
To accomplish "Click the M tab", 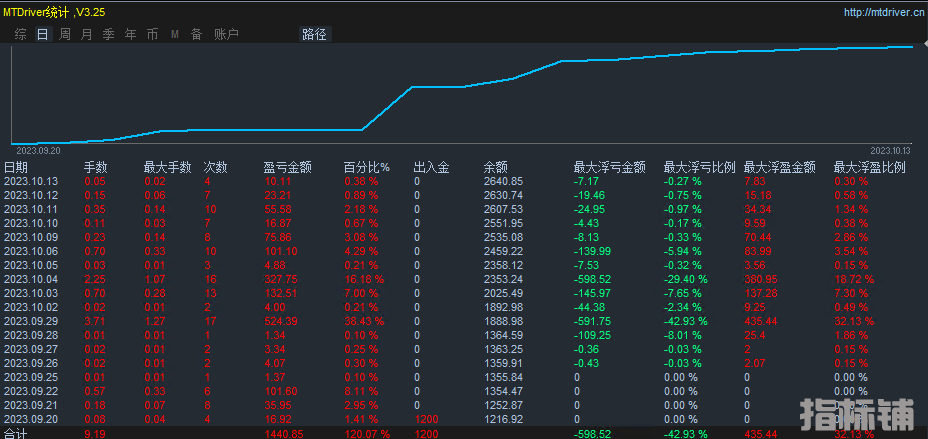I will [175, 34].
